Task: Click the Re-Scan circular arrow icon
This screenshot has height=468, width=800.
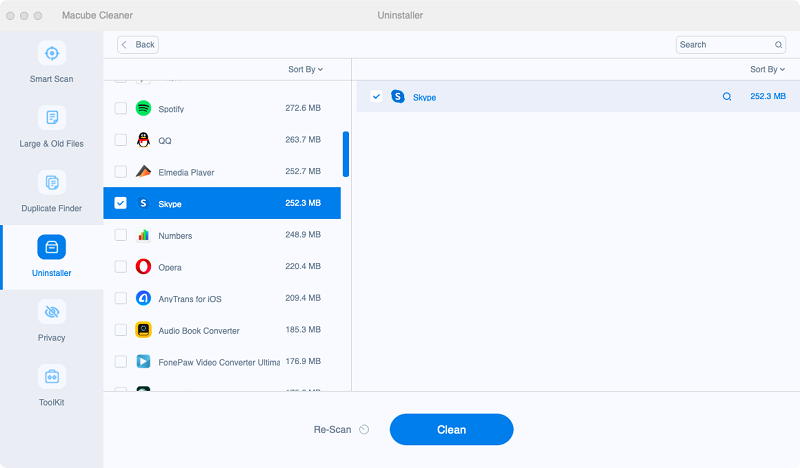Action: pyautogui.click(x=364, y=429)
